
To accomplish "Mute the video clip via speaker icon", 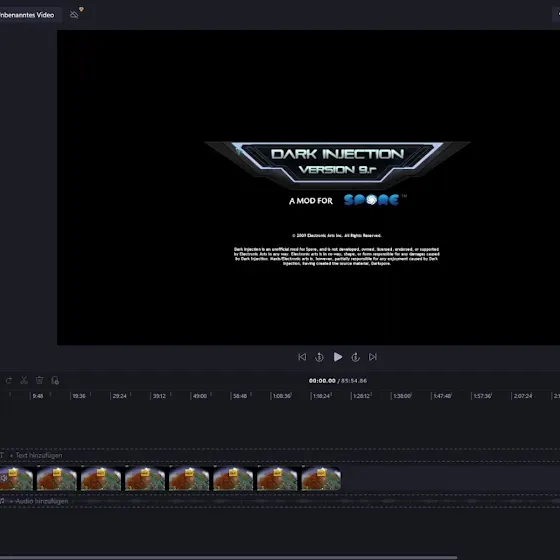I will (x=4, y=478).
